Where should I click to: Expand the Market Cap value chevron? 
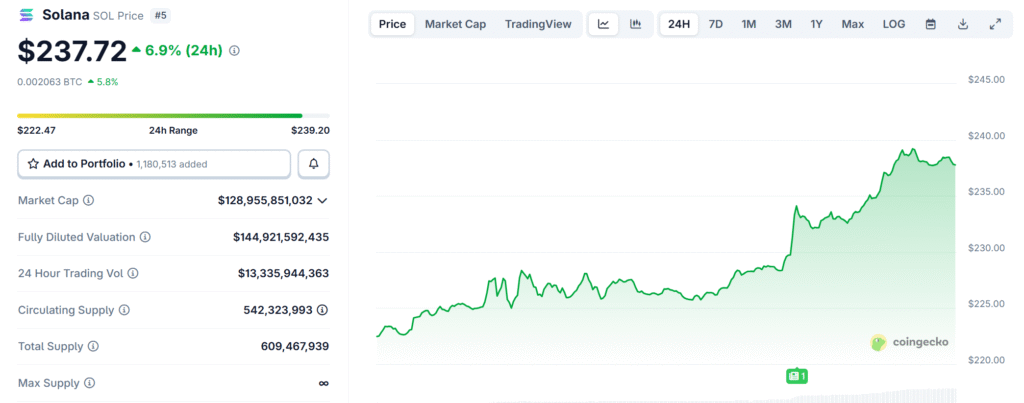(322, 201)
